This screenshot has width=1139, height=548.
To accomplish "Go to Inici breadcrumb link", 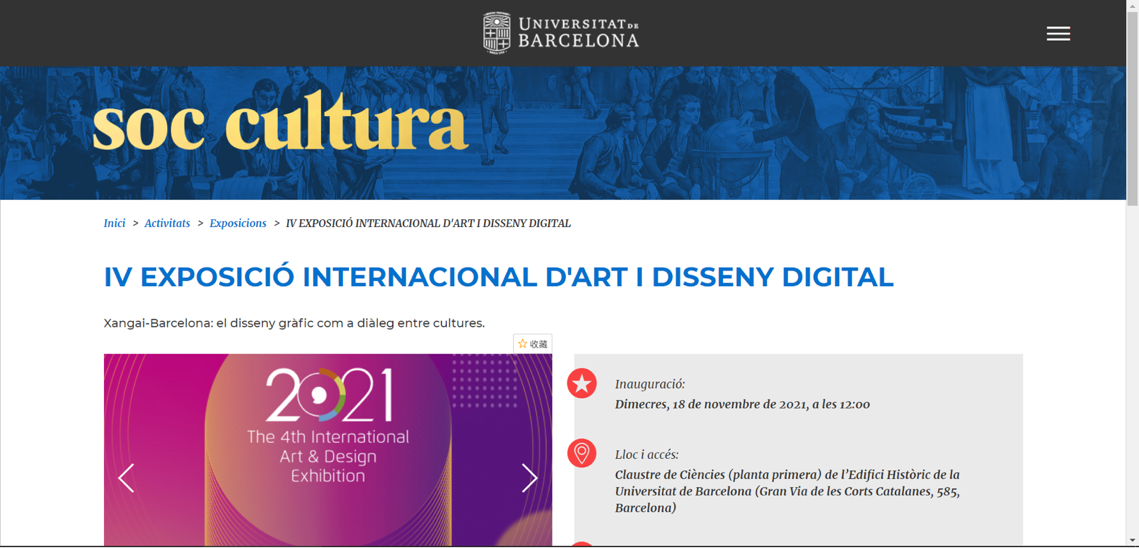I will pos(114,223).
